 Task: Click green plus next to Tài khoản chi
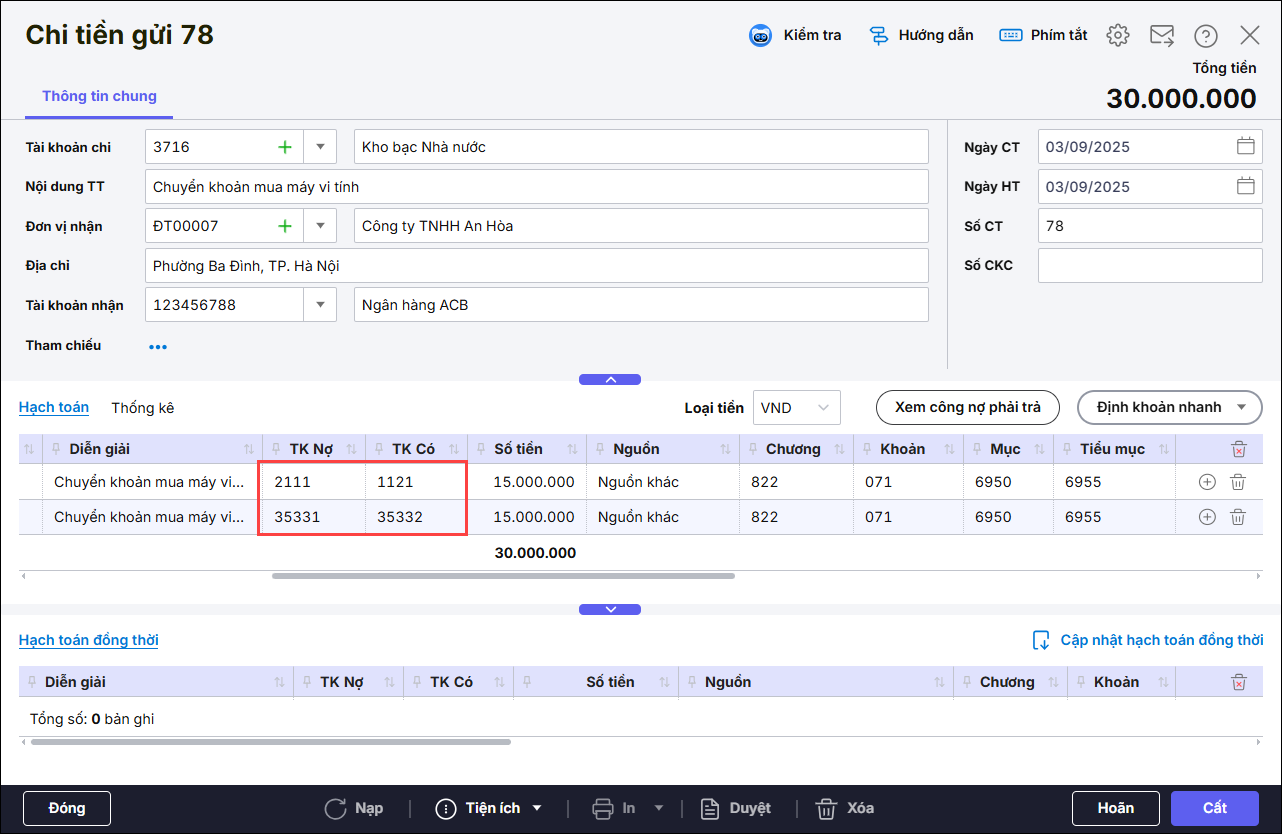(285, 147)
